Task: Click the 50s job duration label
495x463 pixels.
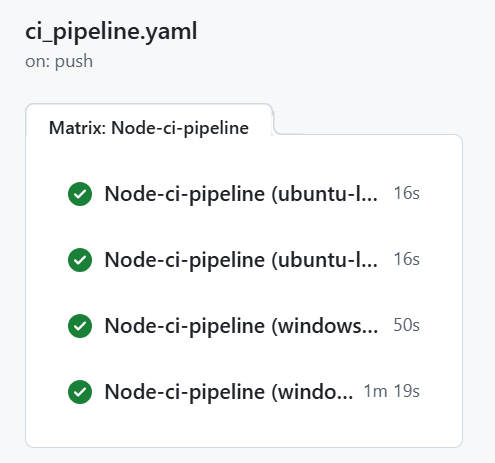Action: tap(406, 325)
